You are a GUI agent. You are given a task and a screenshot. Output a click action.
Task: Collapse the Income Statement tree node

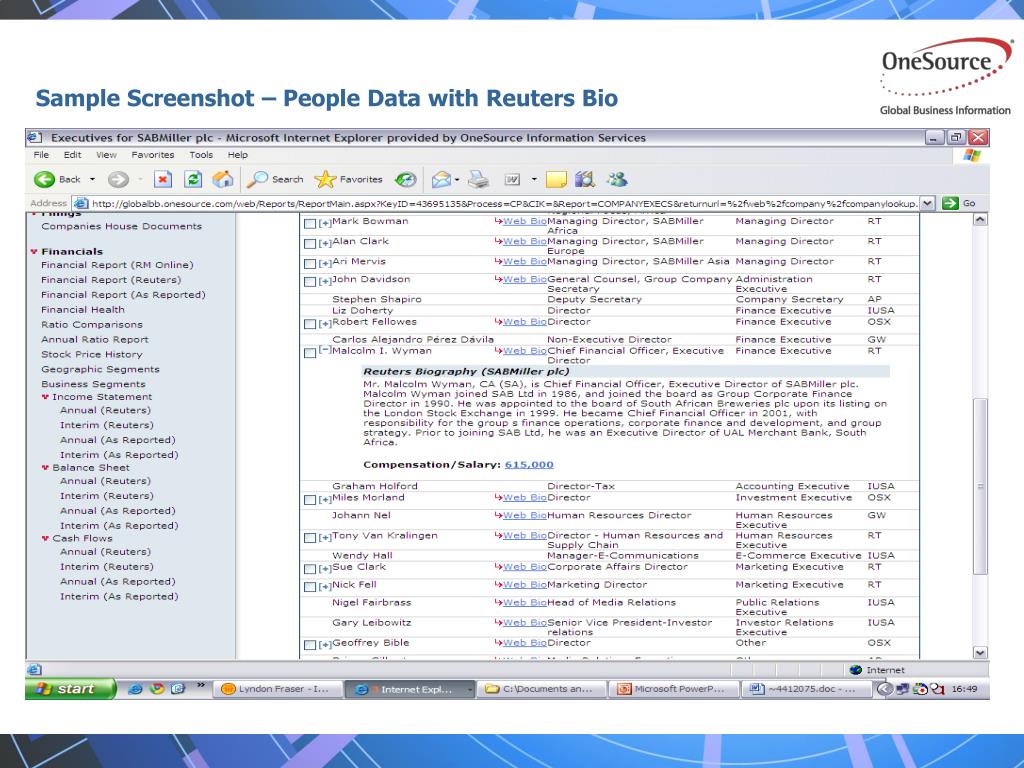(46, 397)
